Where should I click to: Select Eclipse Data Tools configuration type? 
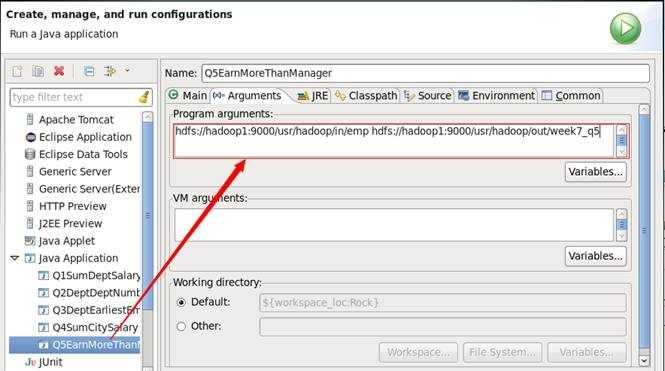[83, 154]
